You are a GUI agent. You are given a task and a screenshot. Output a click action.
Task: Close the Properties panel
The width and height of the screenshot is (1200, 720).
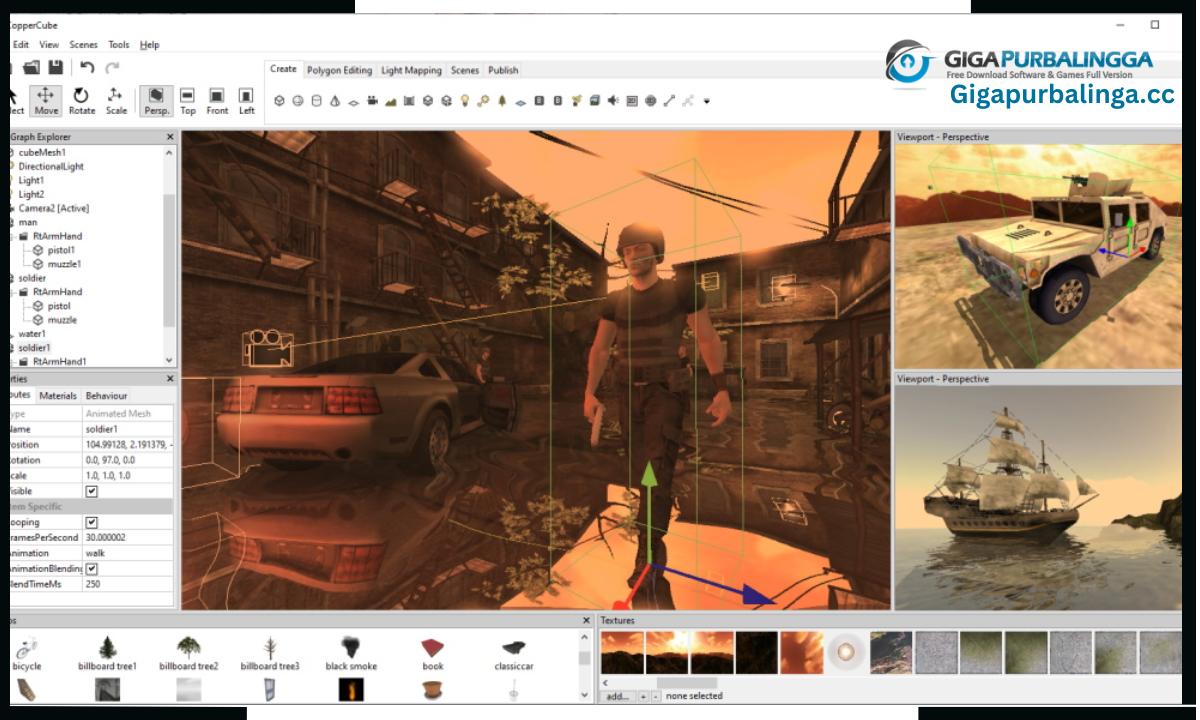tap(169, 379)
